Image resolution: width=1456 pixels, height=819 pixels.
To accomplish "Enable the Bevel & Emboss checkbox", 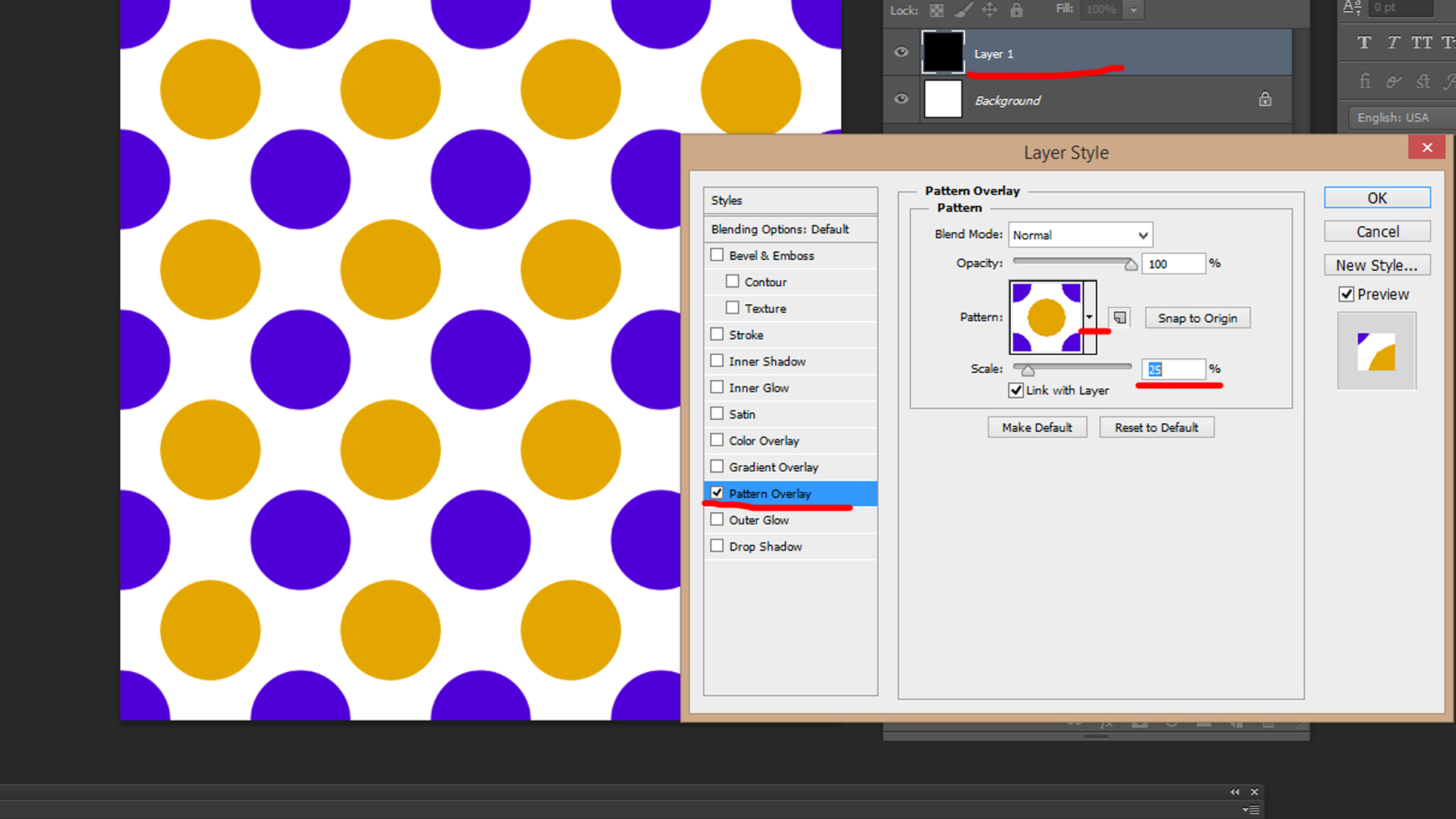I will [x=717, y=255].
